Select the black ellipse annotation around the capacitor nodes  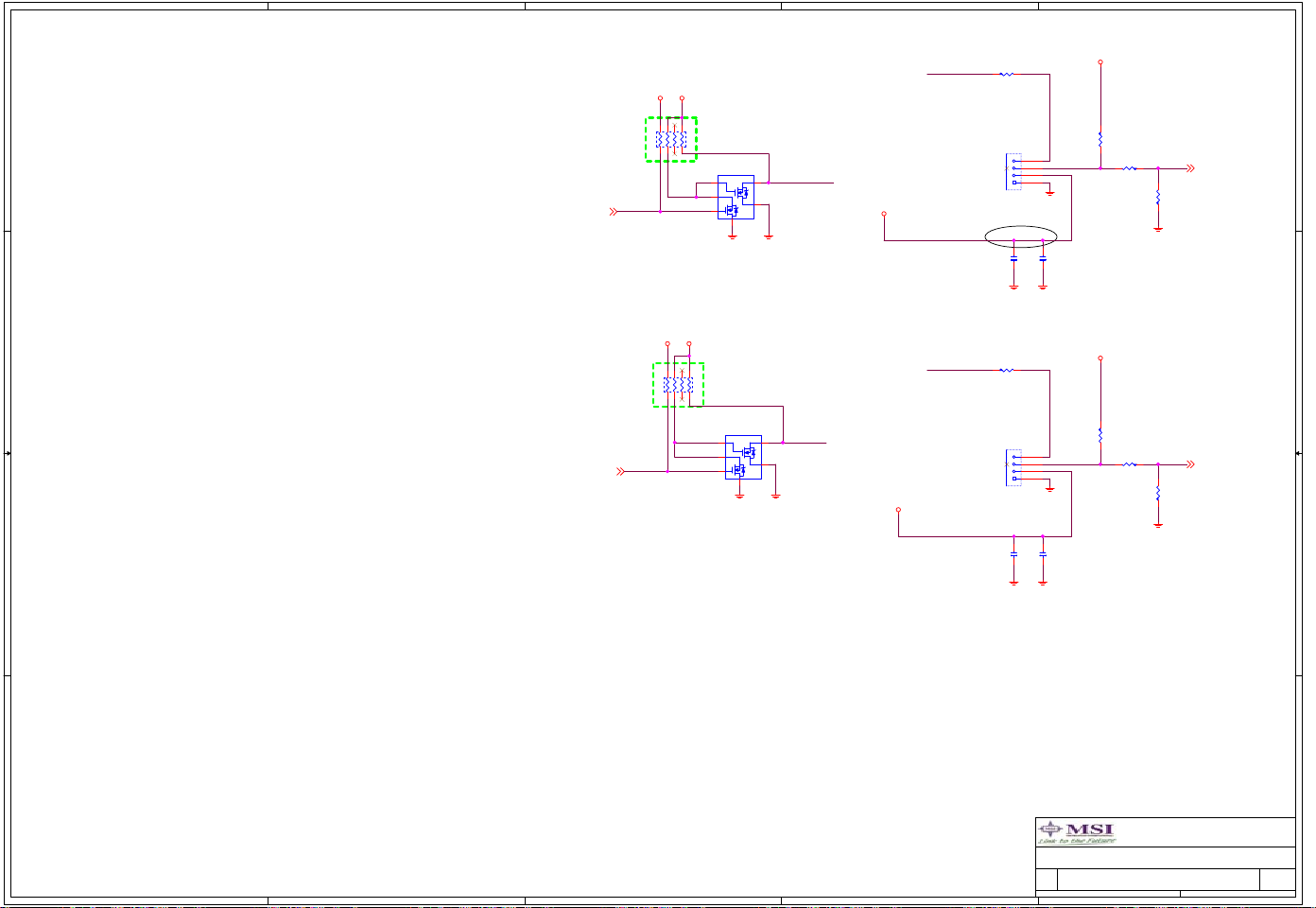tap(1020, 236)
